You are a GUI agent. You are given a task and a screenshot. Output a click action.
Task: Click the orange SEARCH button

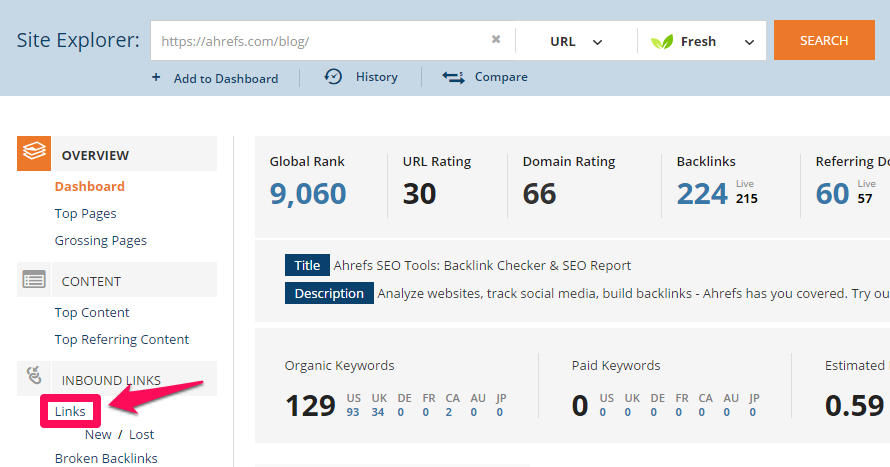point(824,40)
